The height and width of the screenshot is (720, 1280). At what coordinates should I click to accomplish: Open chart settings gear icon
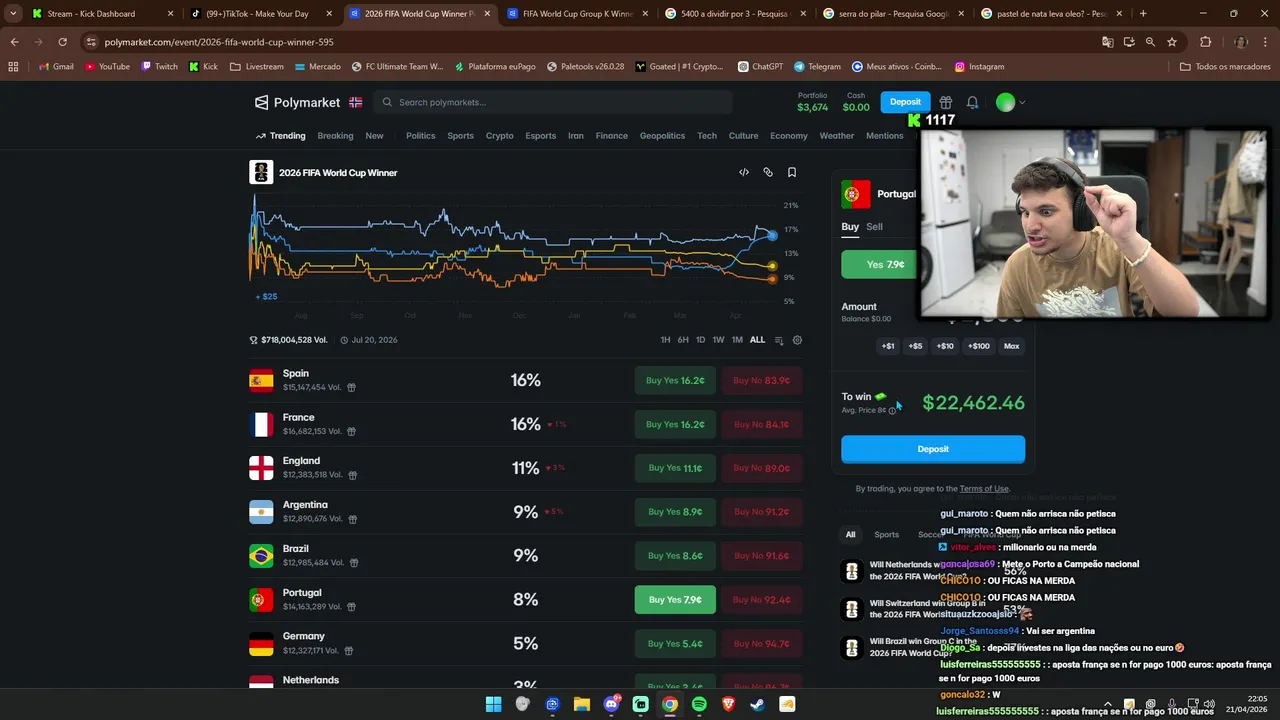[x=797, y=340]
